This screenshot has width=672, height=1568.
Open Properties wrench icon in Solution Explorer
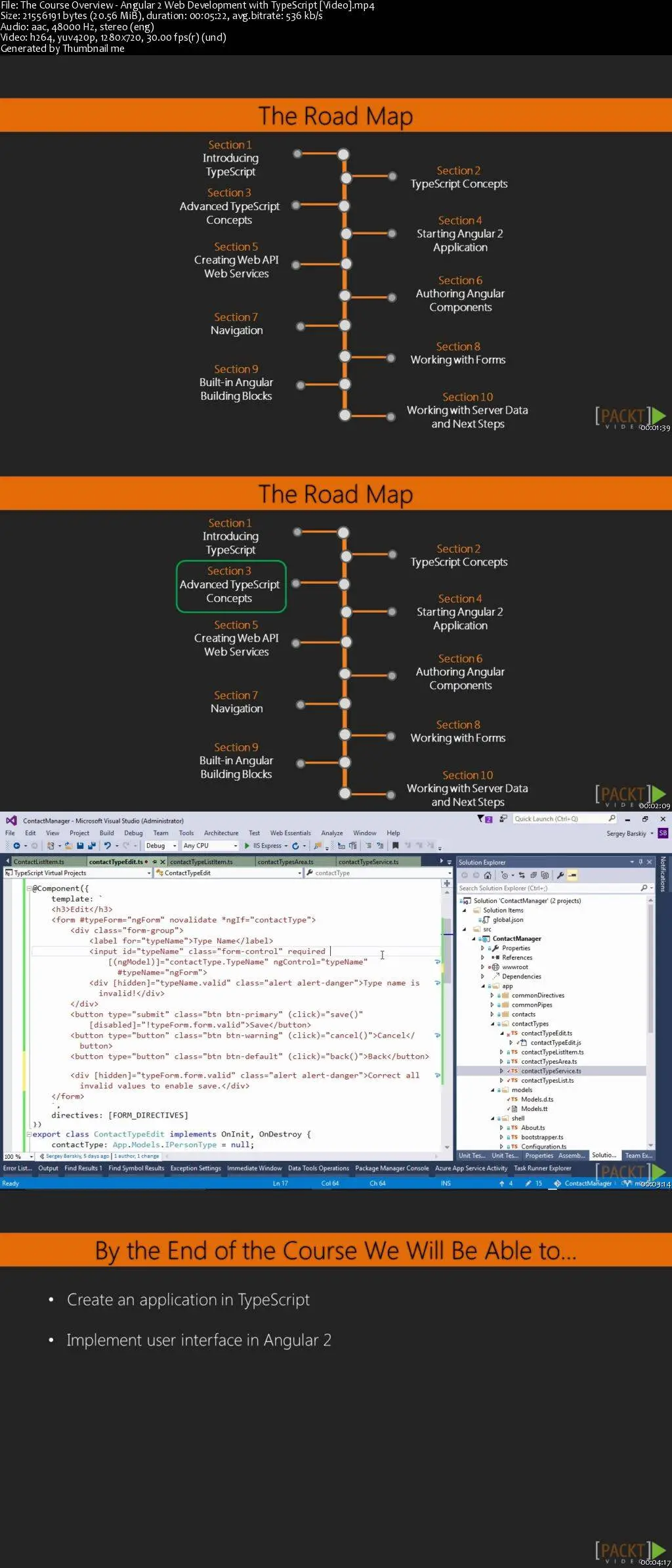pyautogui.click(x=560, y=875)
